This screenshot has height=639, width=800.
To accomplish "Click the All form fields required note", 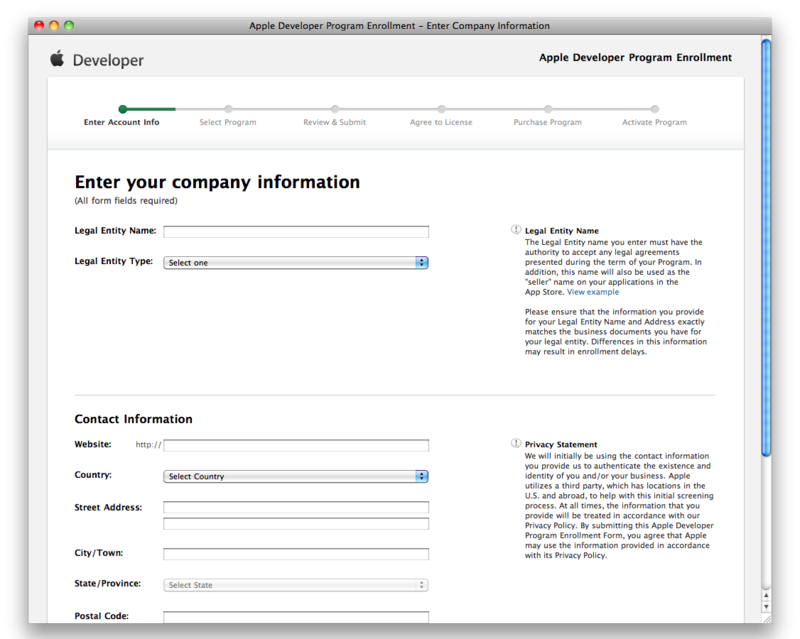I will click(126, 201).
